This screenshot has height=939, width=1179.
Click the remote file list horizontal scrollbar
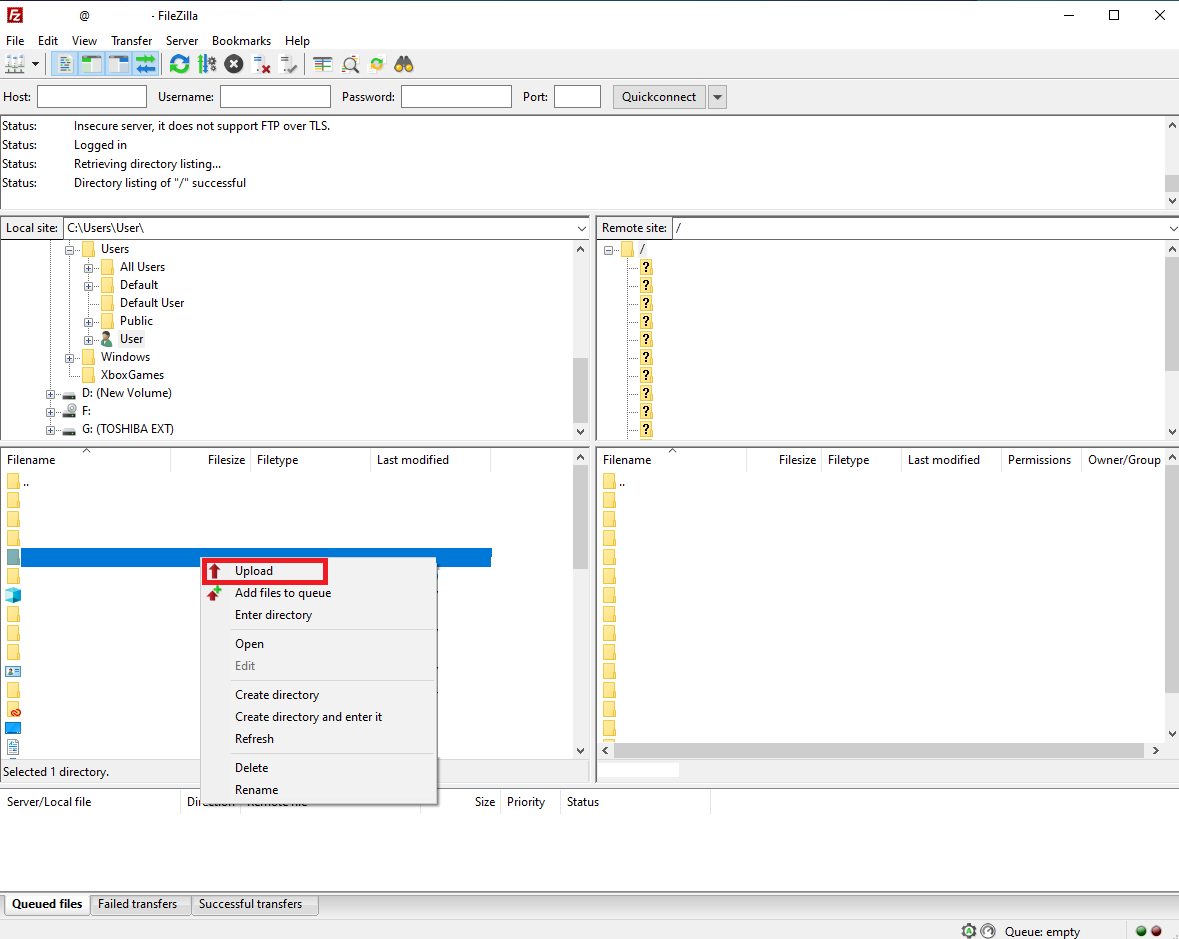click(x=879, y=751)
